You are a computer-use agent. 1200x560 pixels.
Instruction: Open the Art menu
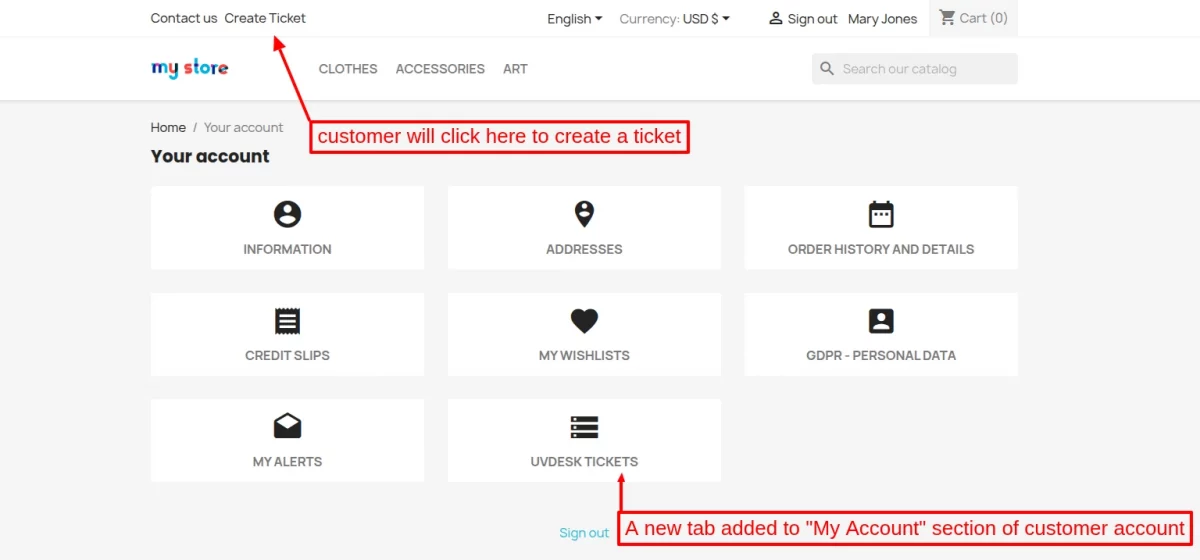point(515,69)
